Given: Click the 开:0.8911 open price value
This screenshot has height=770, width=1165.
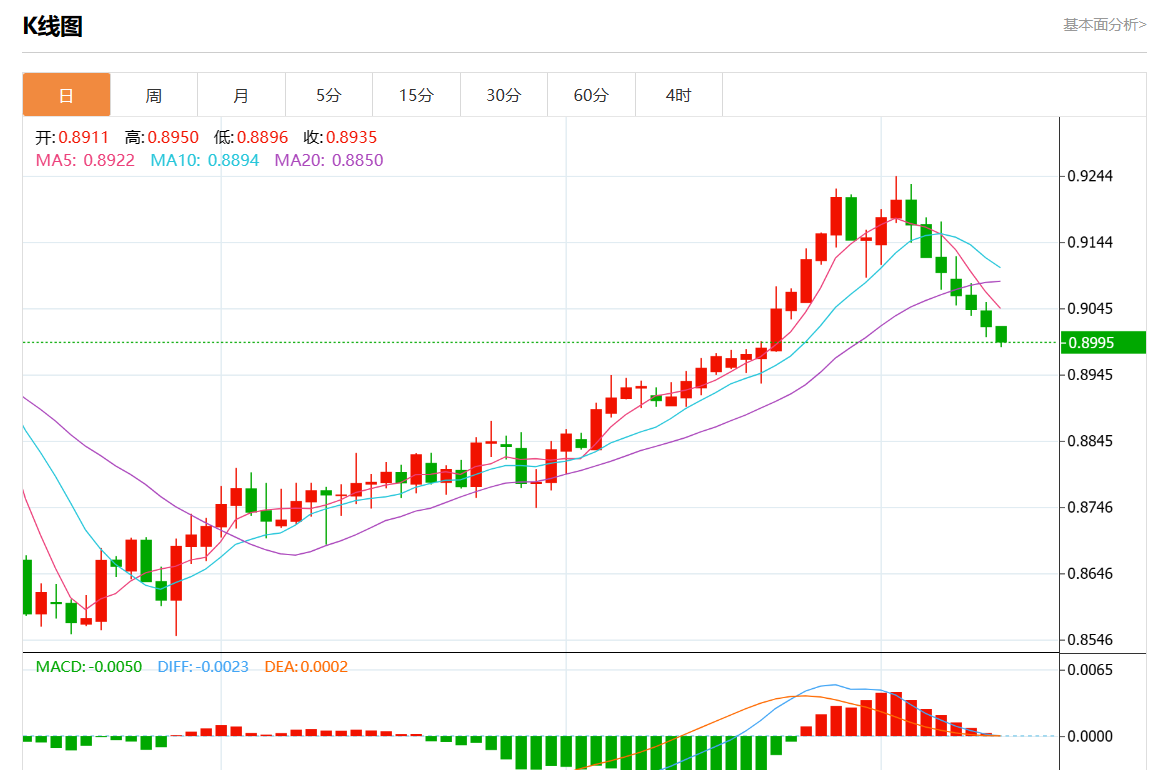Looking at the screenshot, I should [x=72, y=138].
